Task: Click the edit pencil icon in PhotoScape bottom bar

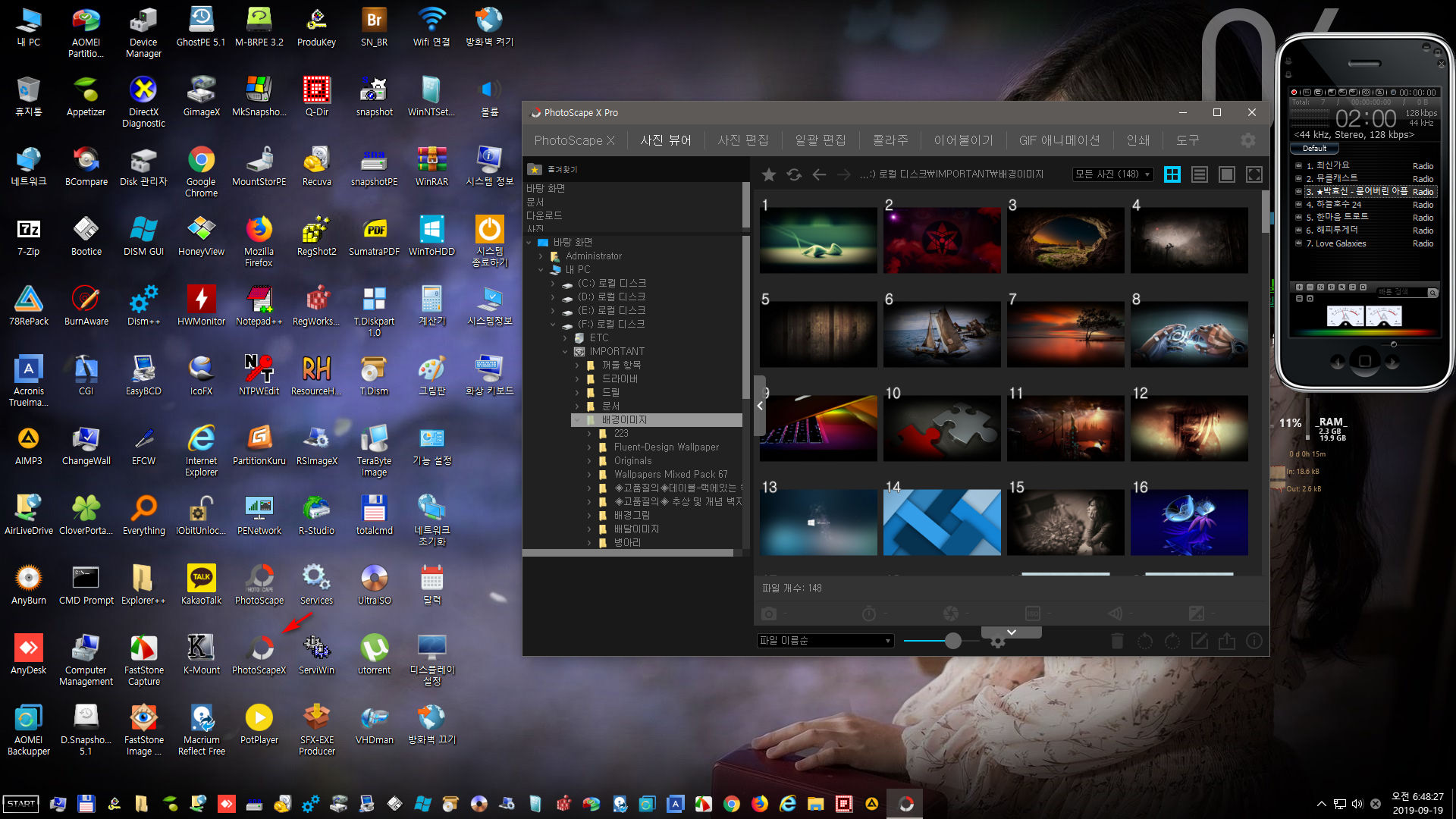Action: tap(1199, 641)
